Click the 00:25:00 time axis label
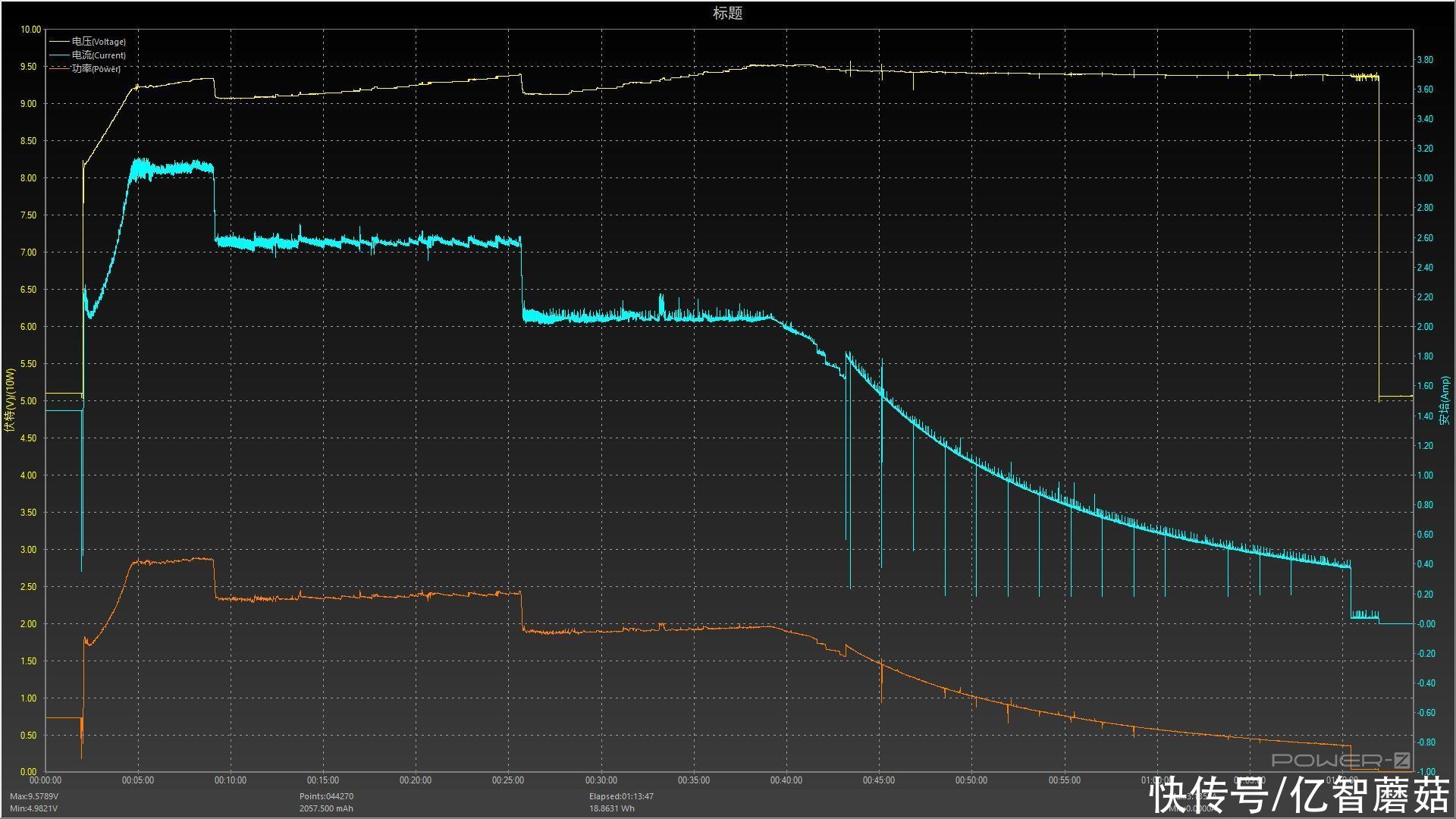This screenshot has width=1456, height=819. [508, 780]
